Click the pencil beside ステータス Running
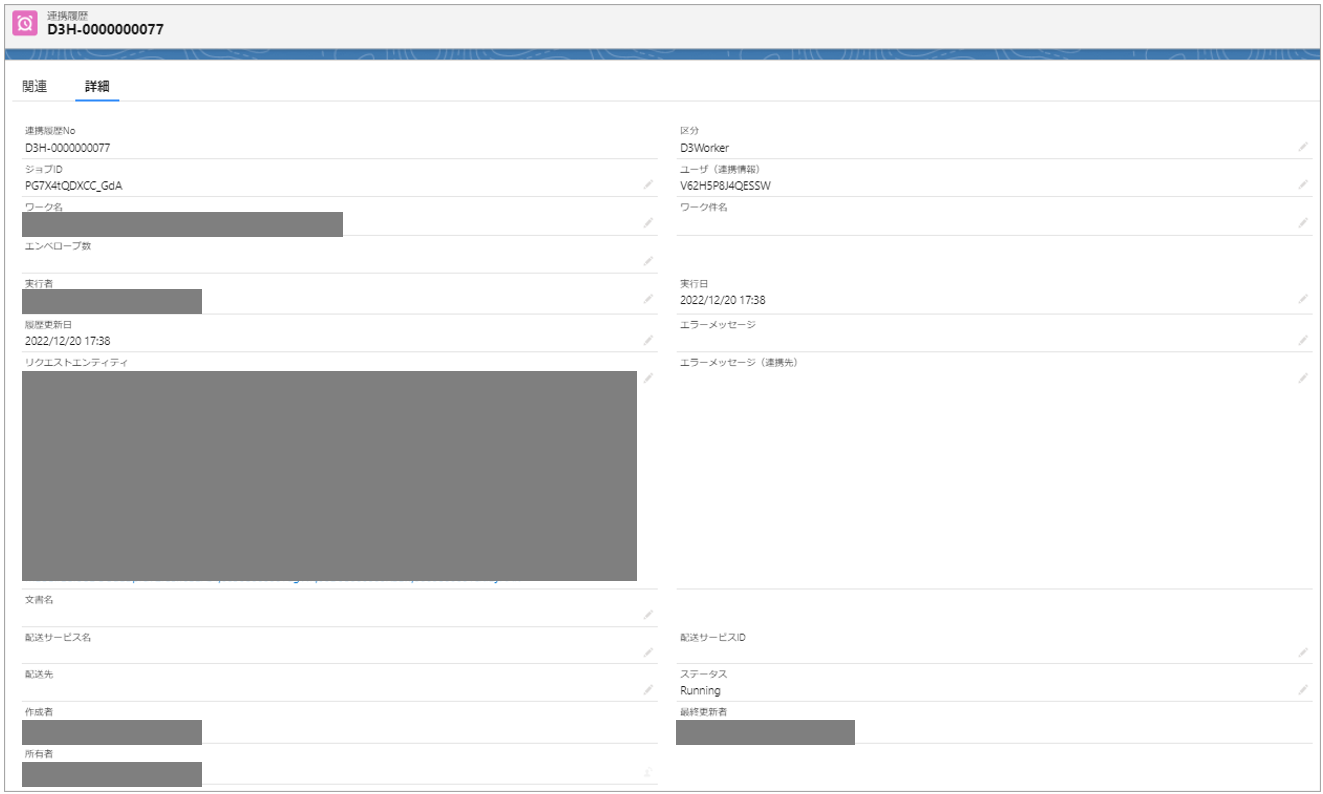 click(1303, 690)
